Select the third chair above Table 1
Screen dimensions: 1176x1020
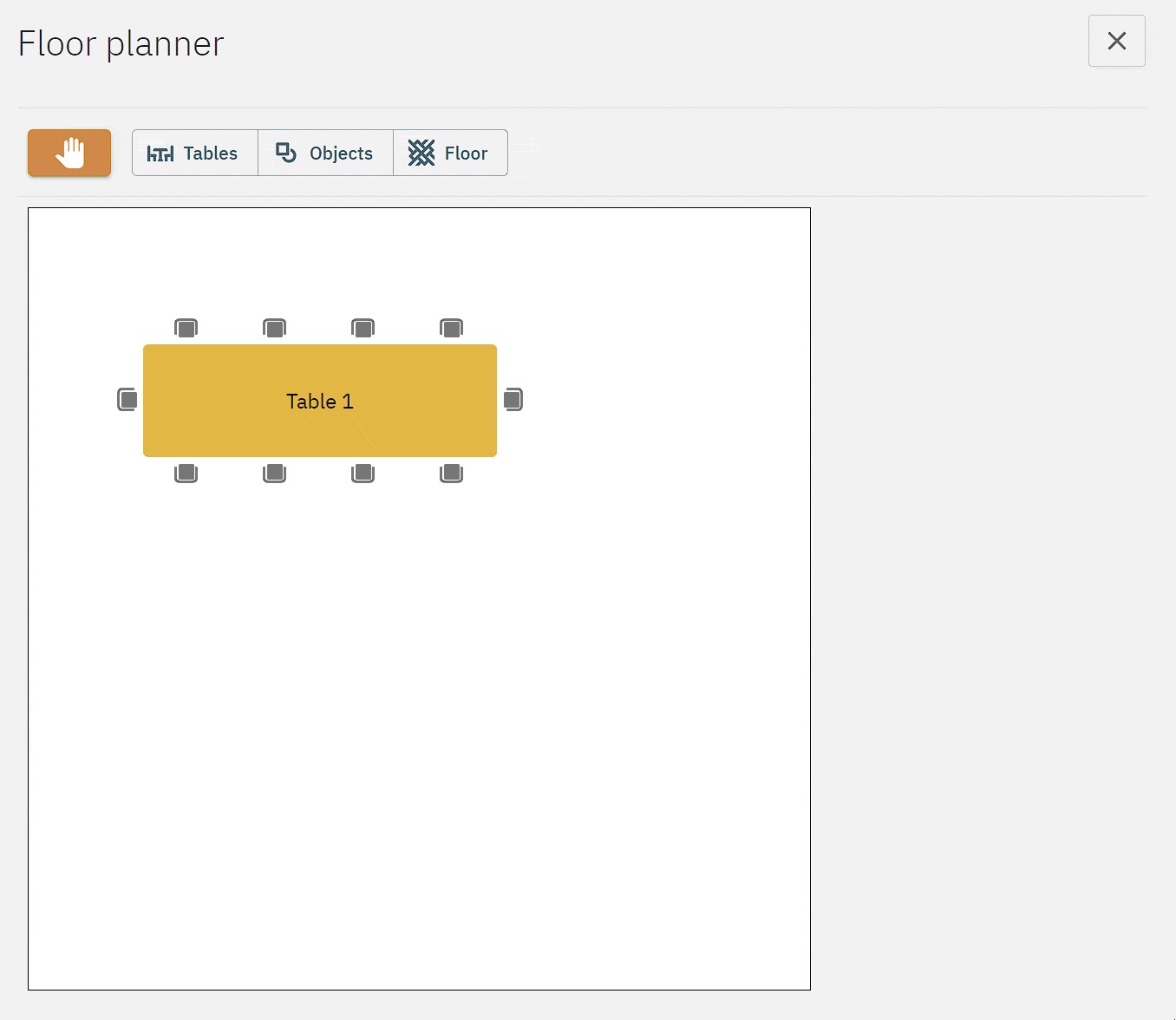(x=363, y=328)
